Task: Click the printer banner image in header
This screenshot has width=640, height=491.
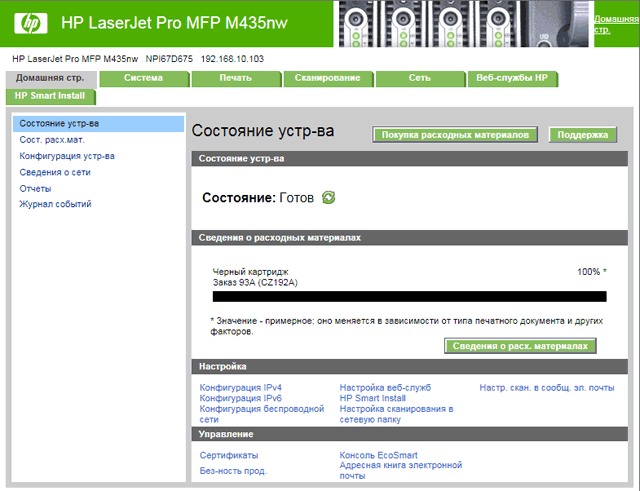Action: click(x=463, y=24)
